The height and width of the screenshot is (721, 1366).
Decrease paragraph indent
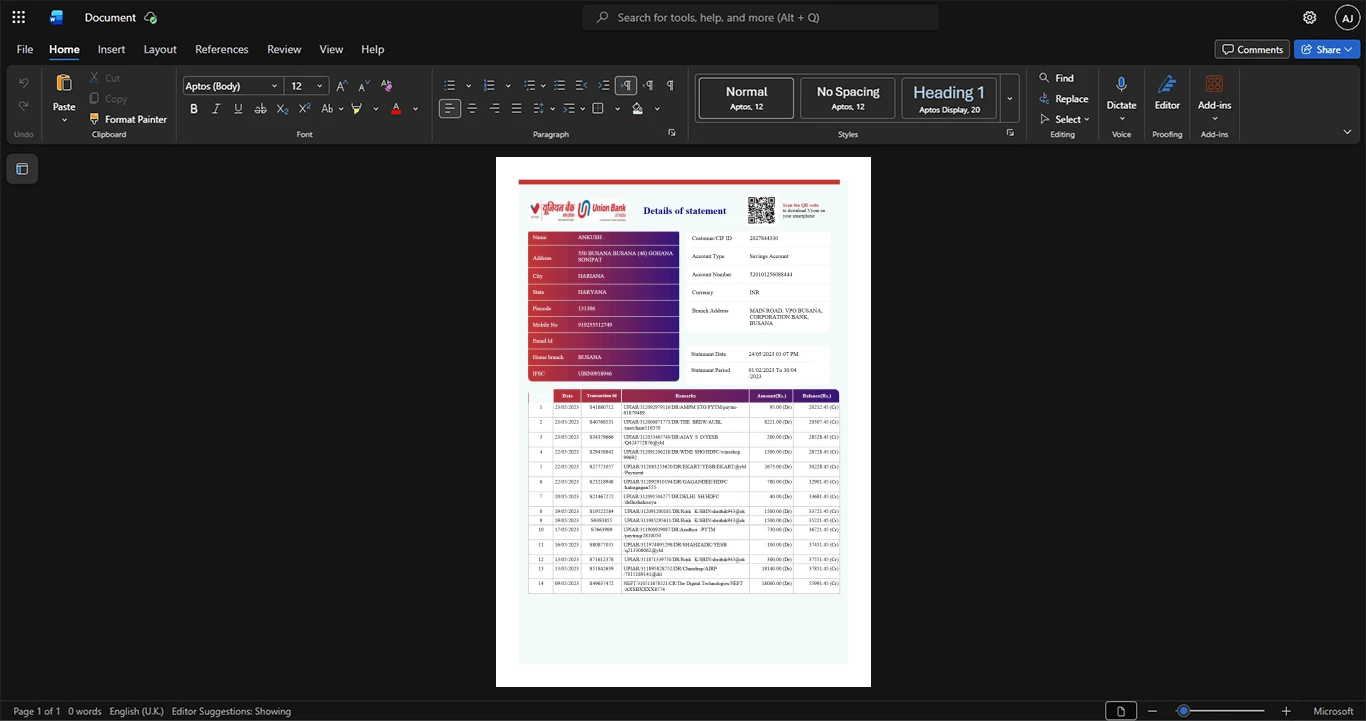582,86
